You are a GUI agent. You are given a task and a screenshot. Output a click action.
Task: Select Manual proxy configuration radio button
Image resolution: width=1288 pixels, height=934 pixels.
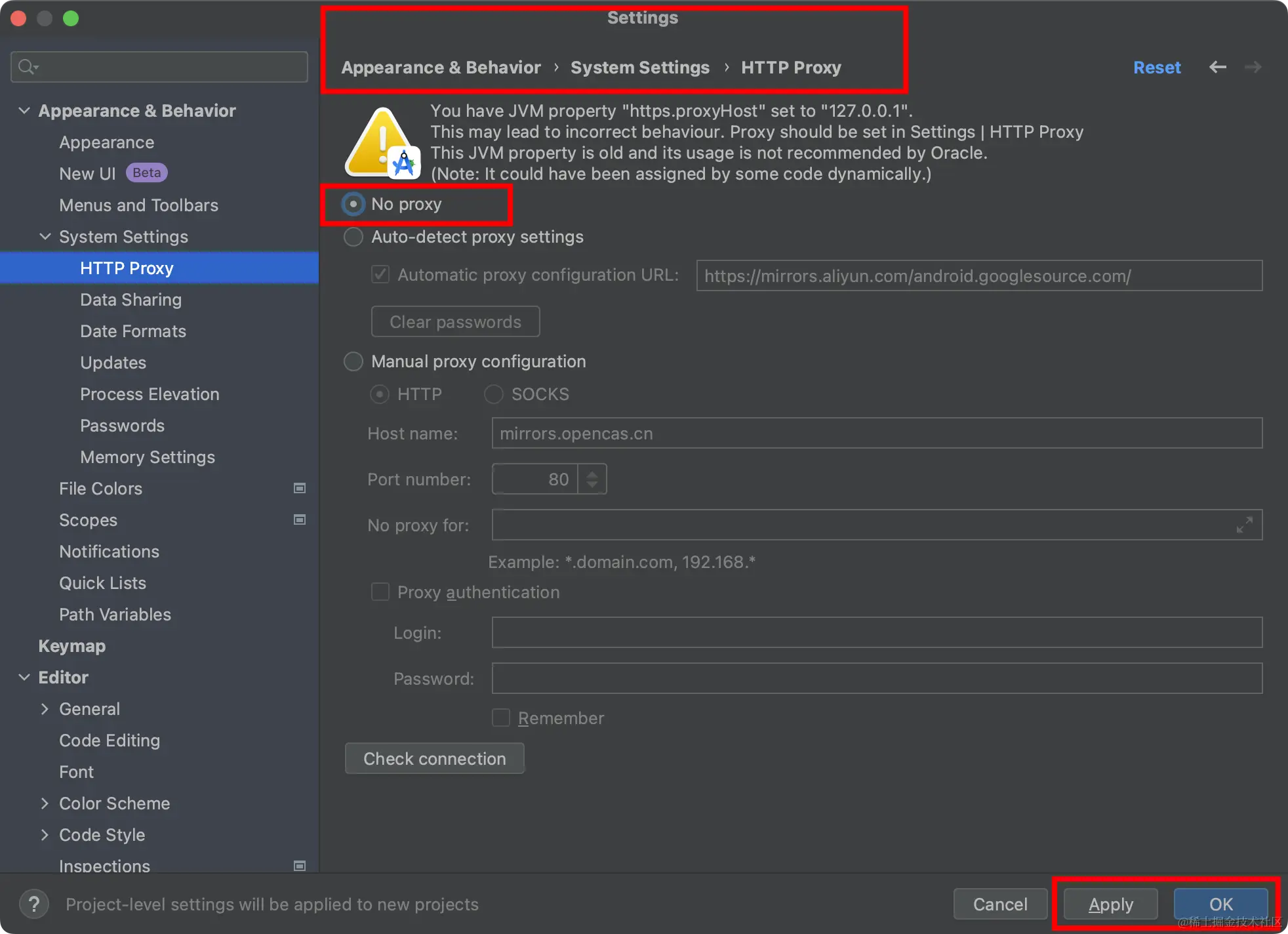(x=353, y=361)
